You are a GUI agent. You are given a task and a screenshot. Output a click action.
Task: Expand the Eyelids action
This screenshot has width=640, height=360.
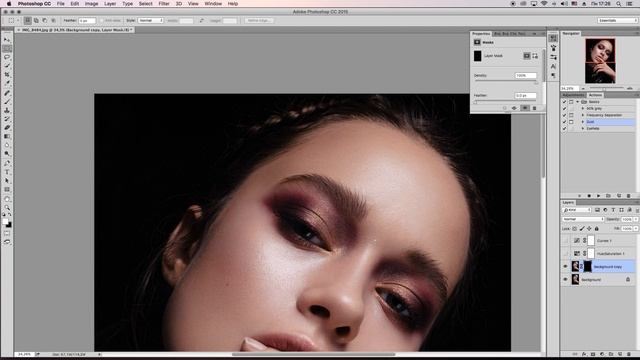[583, 129]
